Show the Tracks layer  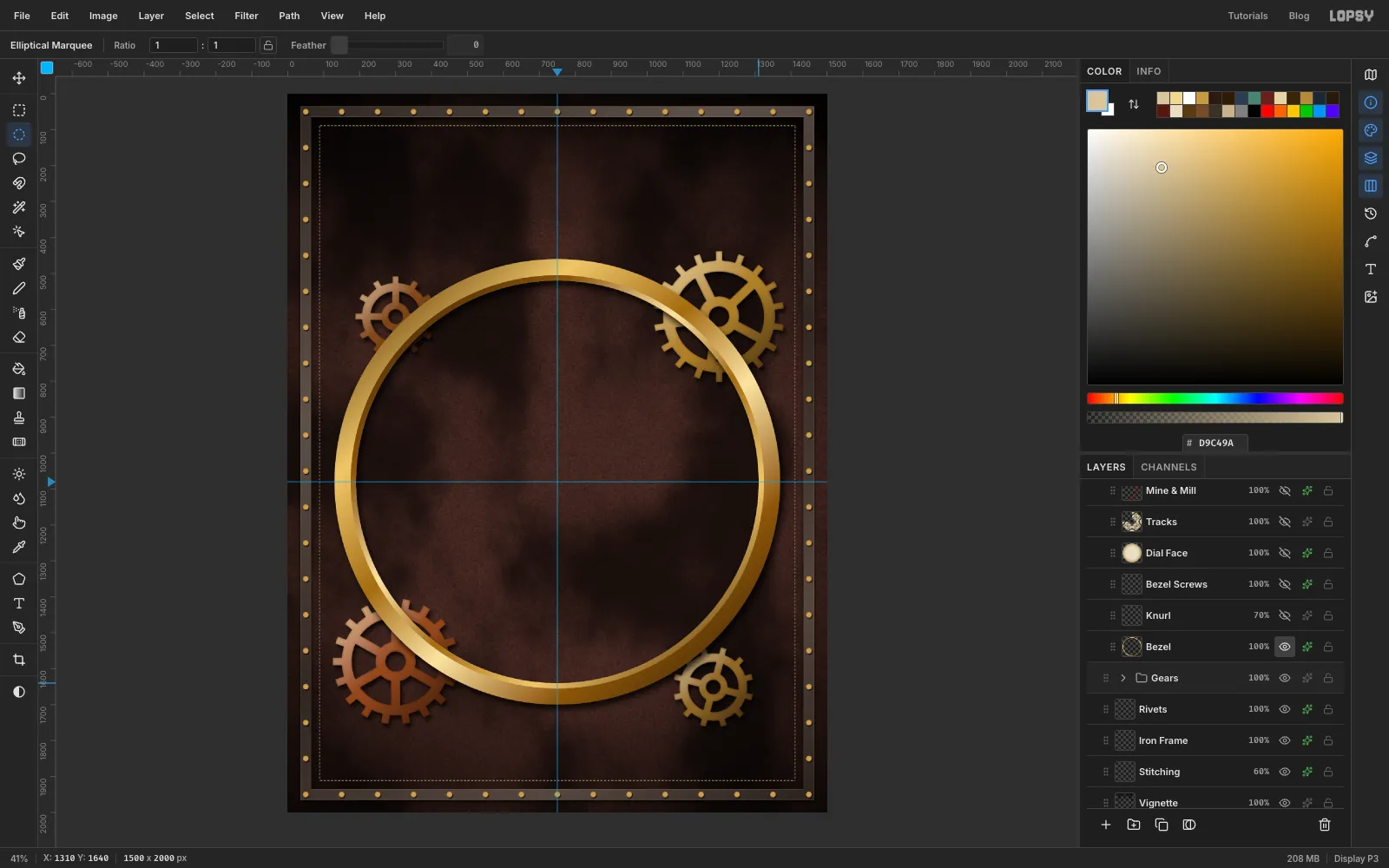pyautogui.click(x=1285, y=522)
